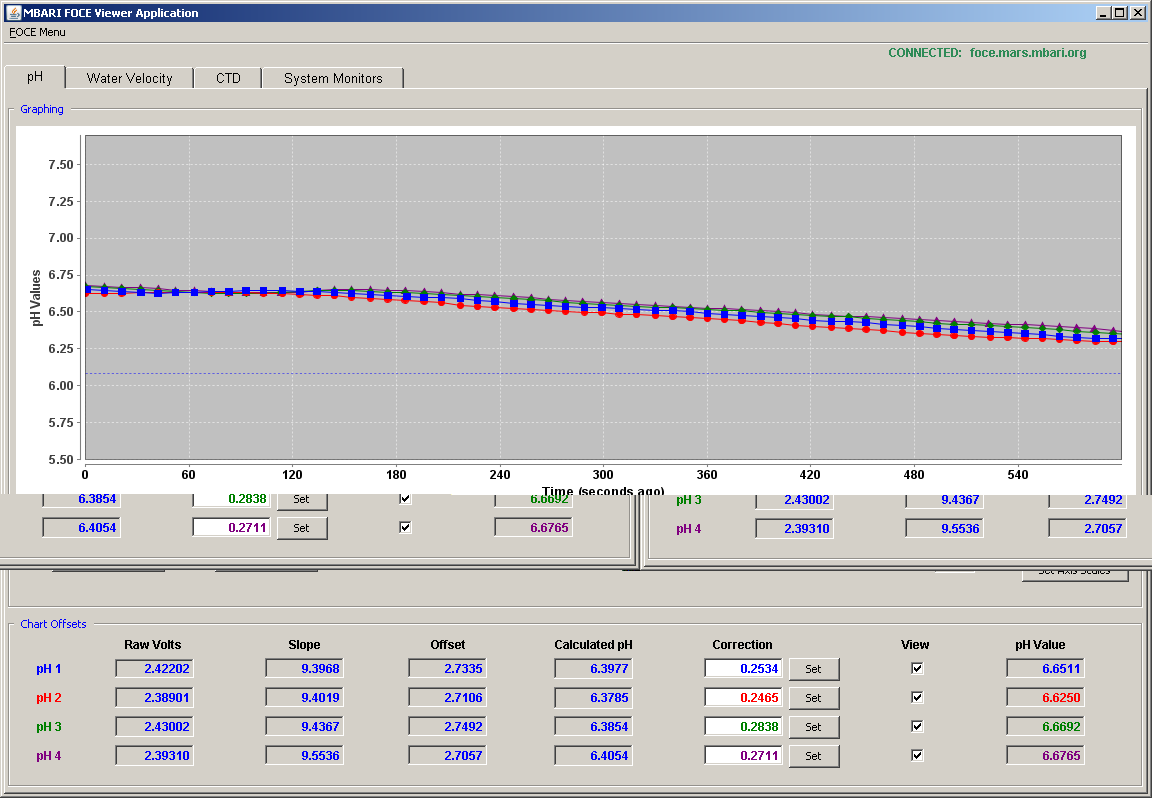The image size is (1152, 798).
Task: Open the CTD tab
Action: 228,78
